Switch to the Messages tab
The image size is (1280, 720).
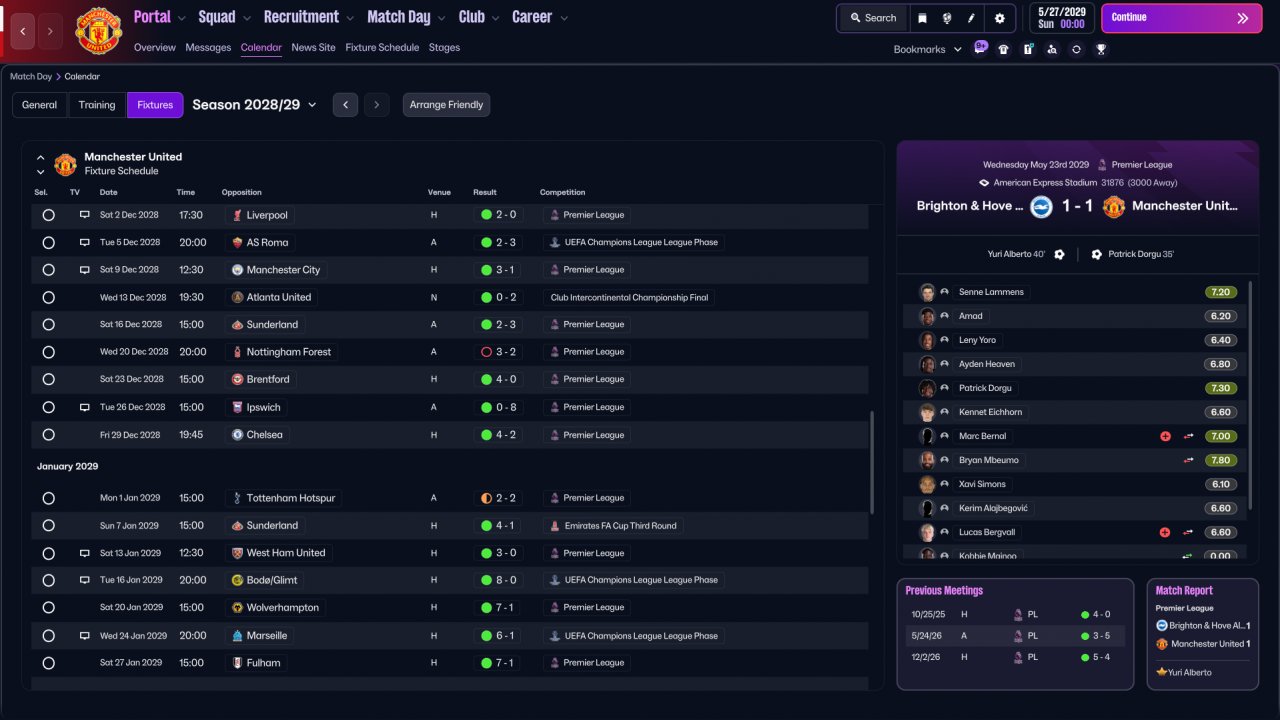(208, 47)
